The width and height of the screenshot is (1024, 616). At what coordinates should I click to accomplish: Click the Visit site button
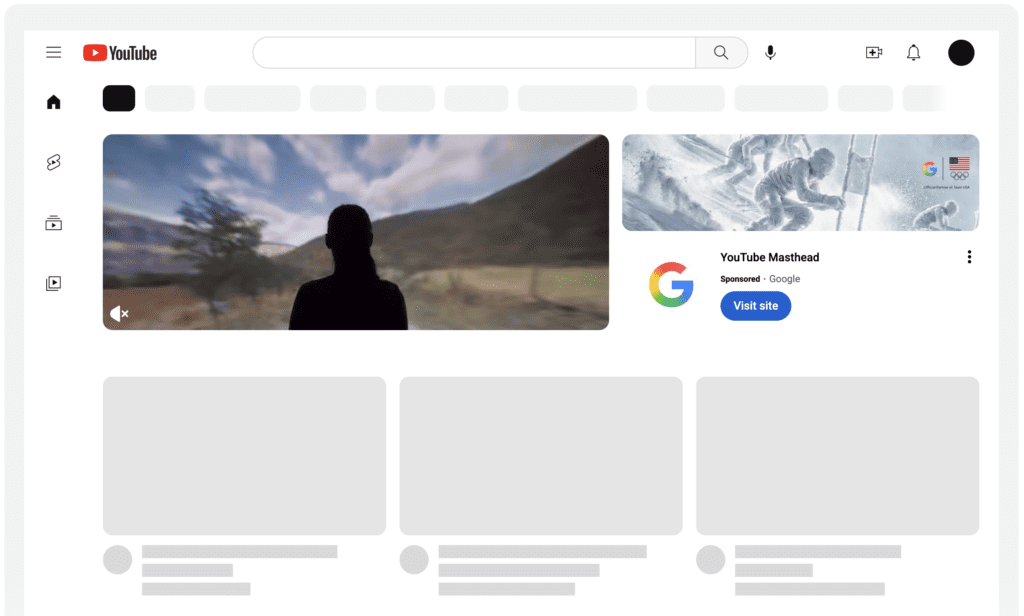755,306
